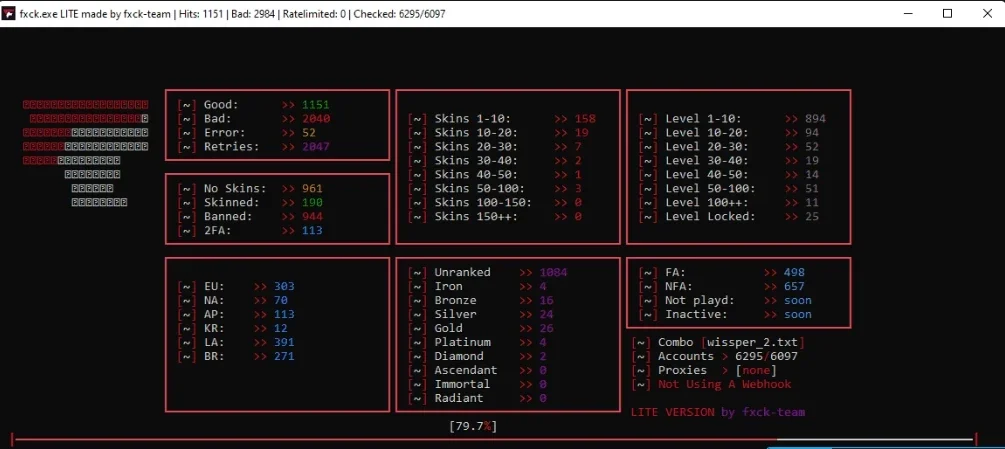Close the console window

coord(987,13)
